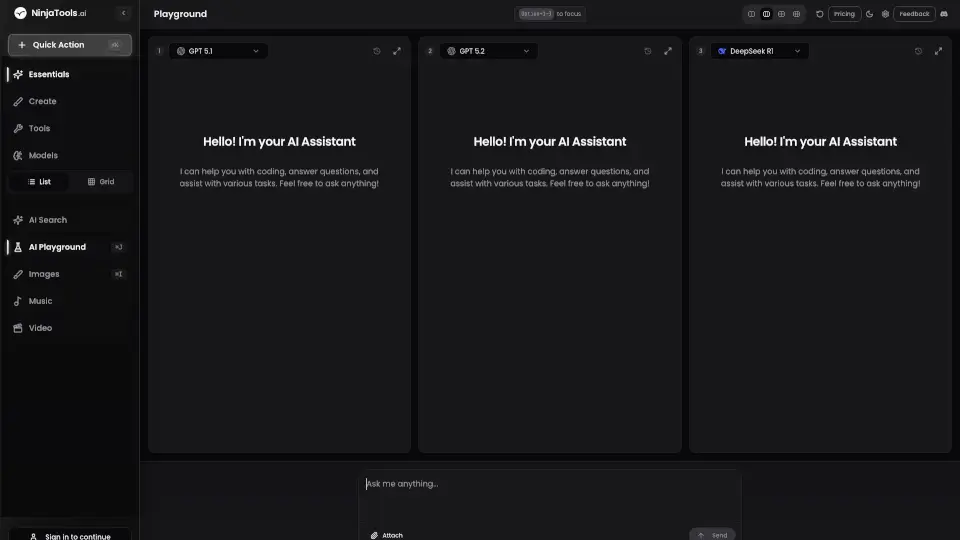Open the Music tool in sidebar
Viewport: 960px width, 540px height.
coord(40,301)
